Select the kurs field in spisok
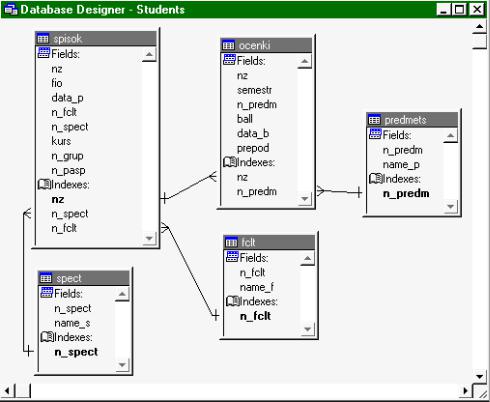490x402 pixels. (61, 141)
